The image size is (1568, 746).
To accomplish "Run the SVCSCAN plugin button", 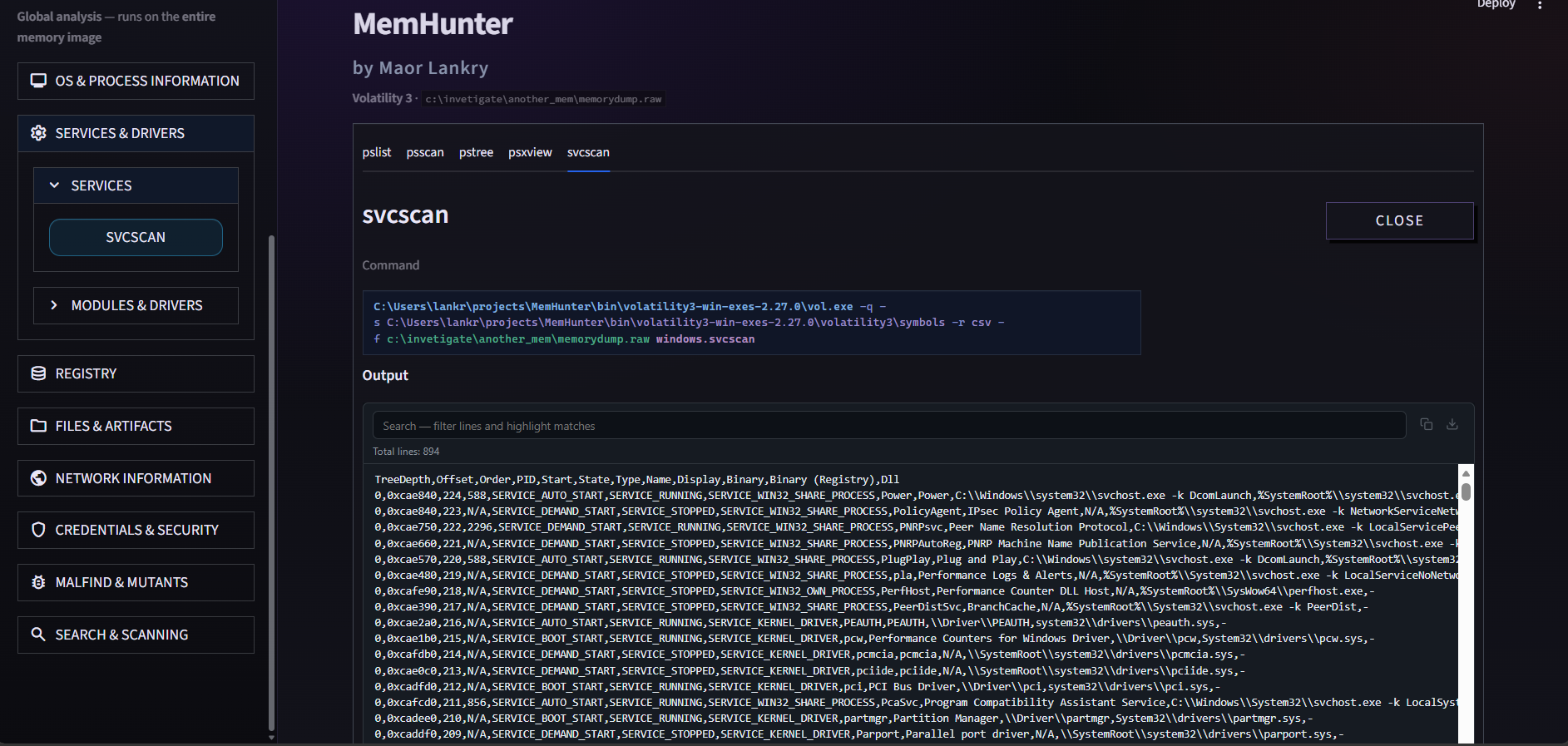I will click(136, 237).
